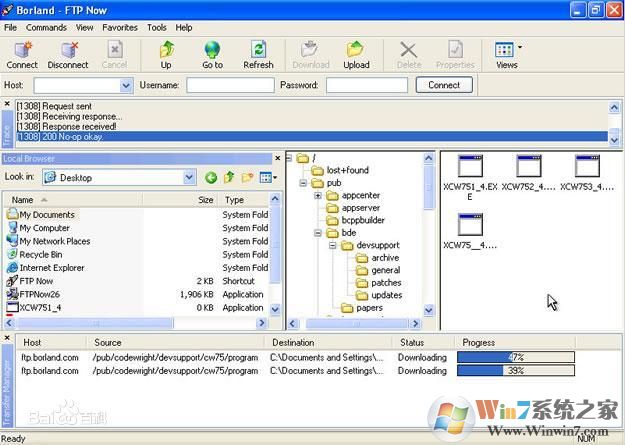This screenshot has width=625, height=445.
Task: Select the updates folder in remote tree
Action: point(386,295)
